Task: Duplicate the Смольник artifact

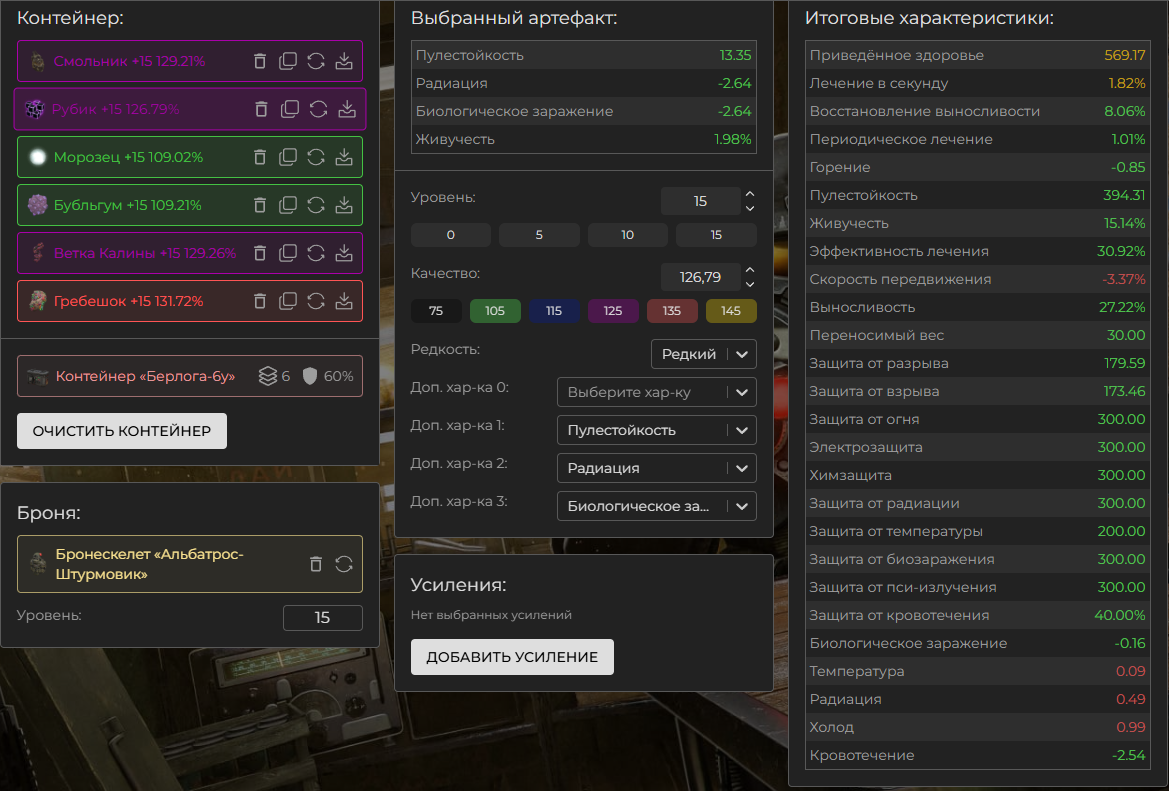Action: pyautogui.click(x=288, y=61)
